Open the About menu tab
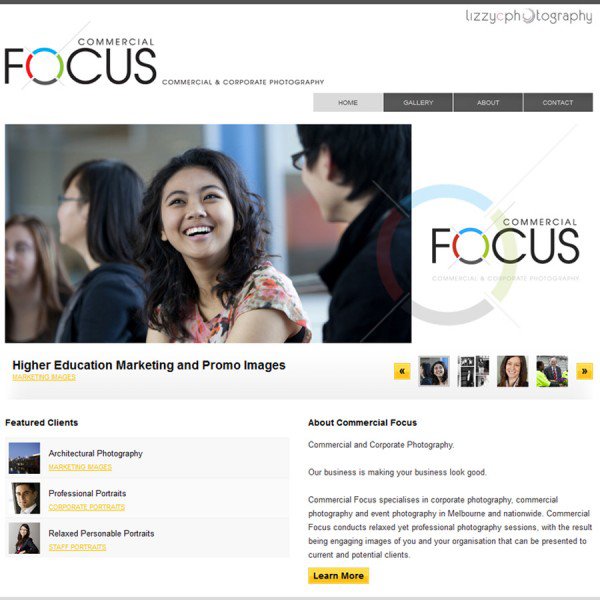Viewport: 600px width, 600px height. [488, 102]
